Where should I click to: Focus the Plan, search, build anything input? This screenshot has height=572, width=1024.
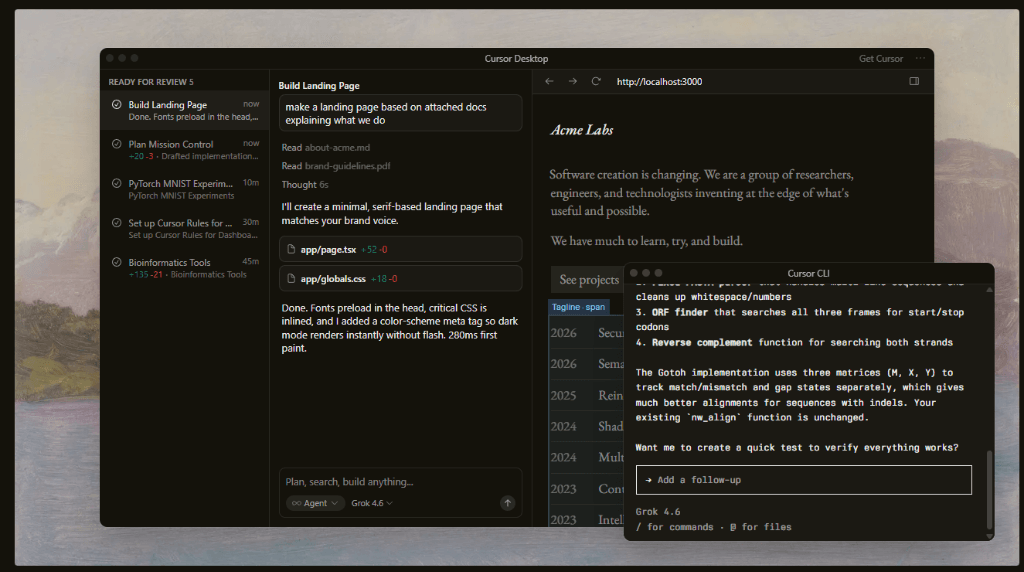400,482
